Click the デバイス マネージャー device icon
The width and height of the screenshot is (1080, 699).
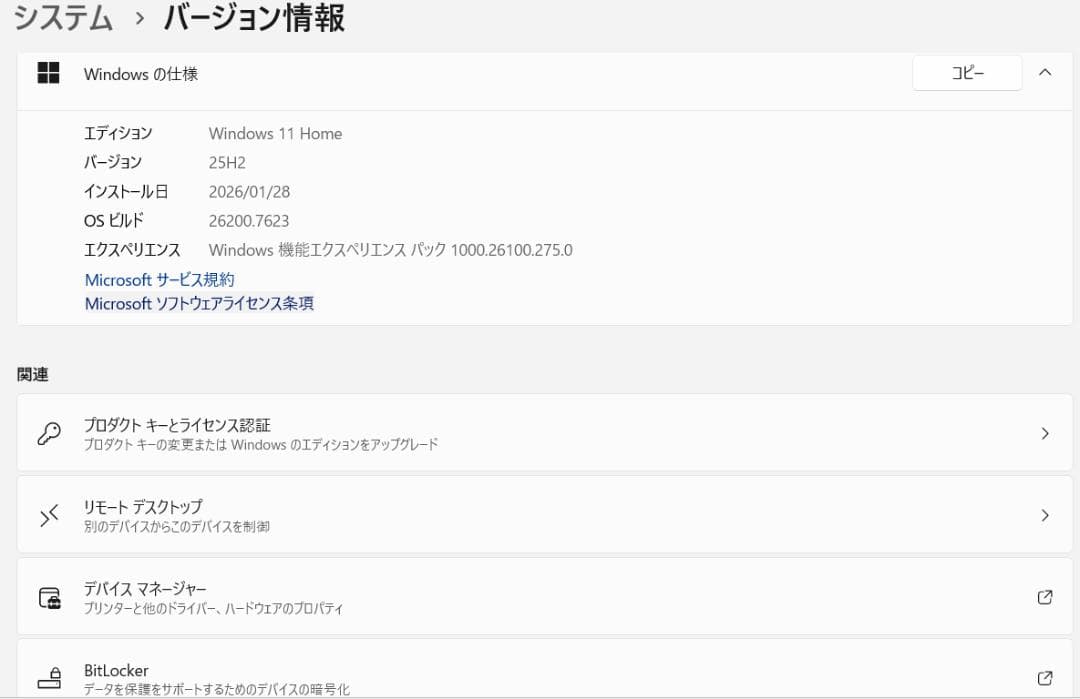click(x=50, y=595)
